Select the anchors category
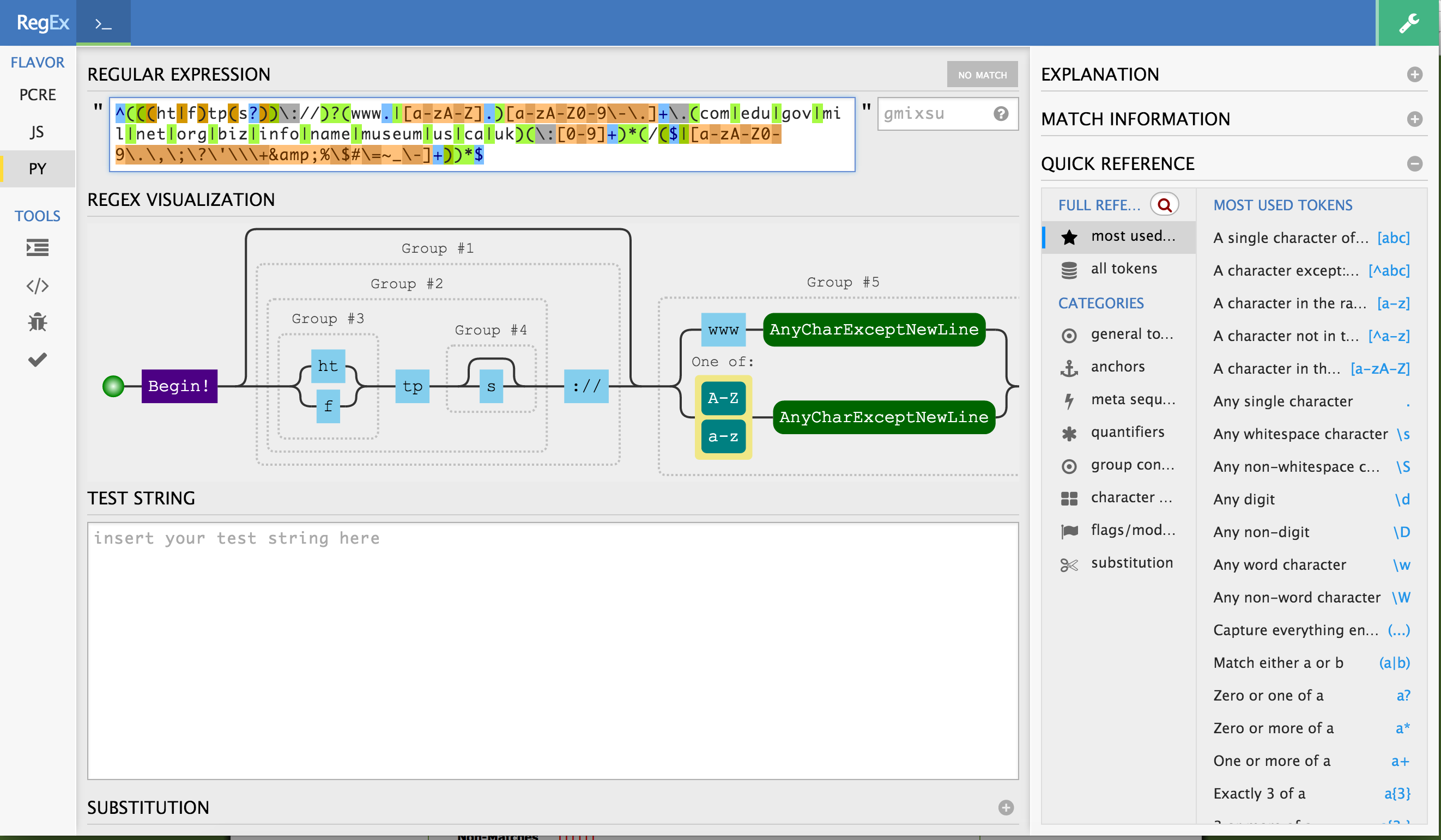Image resolution: width=1441 pixels, height=840 pixels. point(1117,367)
